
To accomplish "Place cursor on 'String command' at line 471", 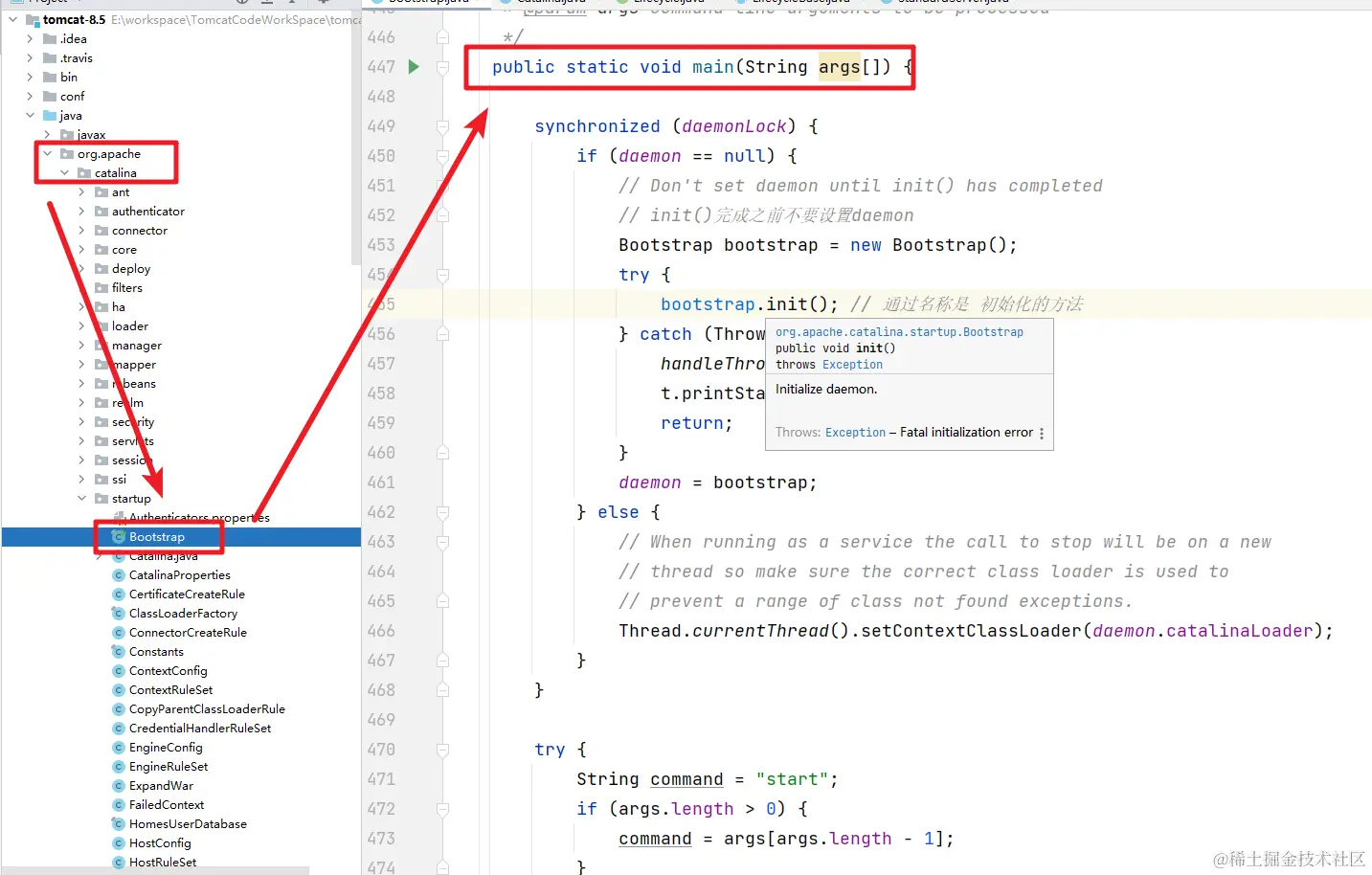I will click(650, 779).
